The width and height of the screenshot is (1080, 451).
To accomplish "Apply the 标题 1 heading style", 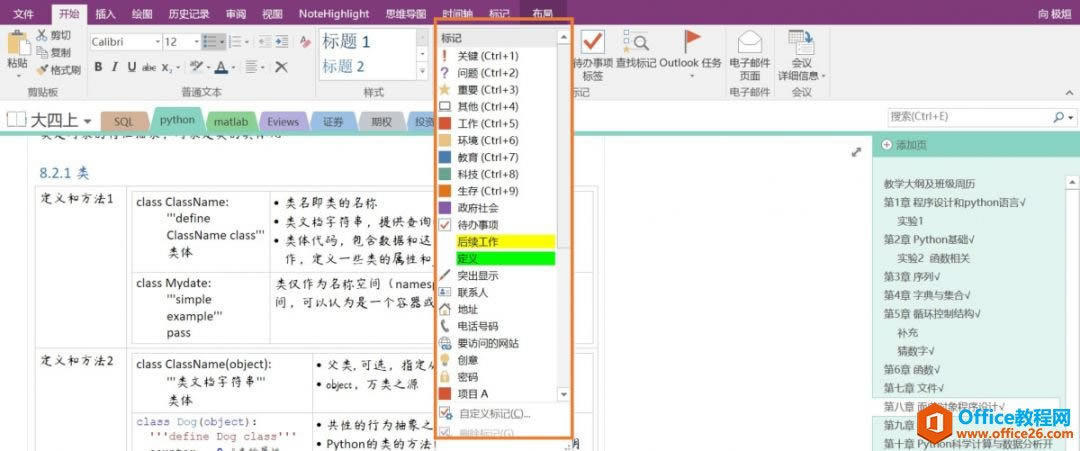I will tap(346, 42).
